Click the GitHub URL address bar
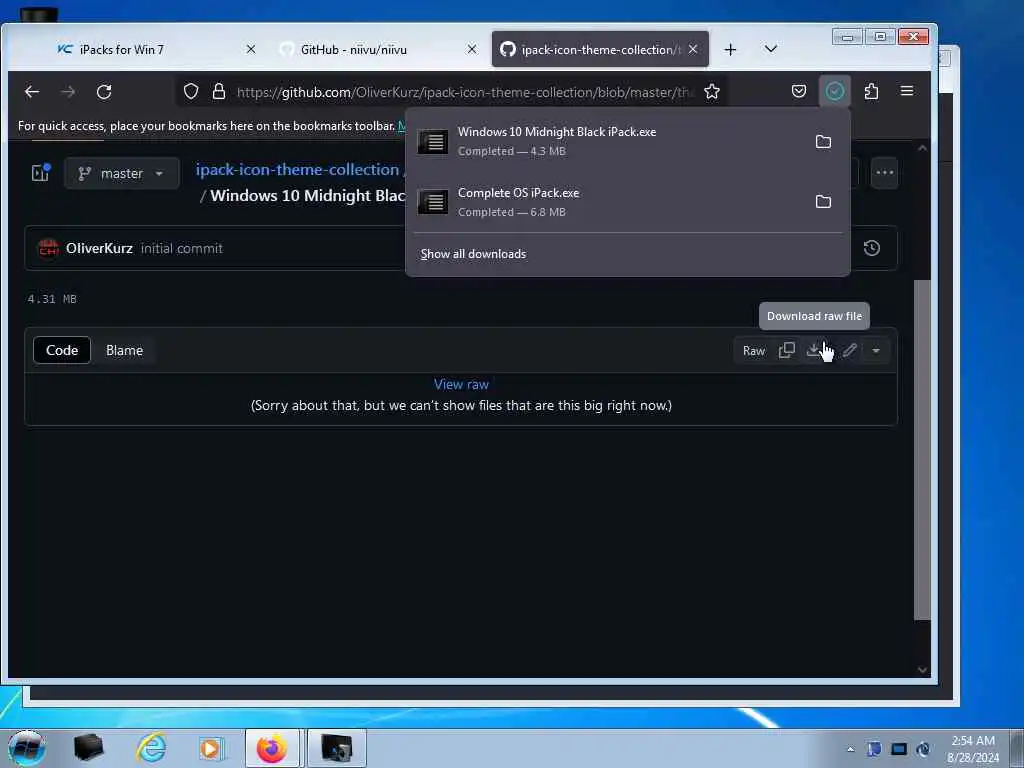 (464, 92)
